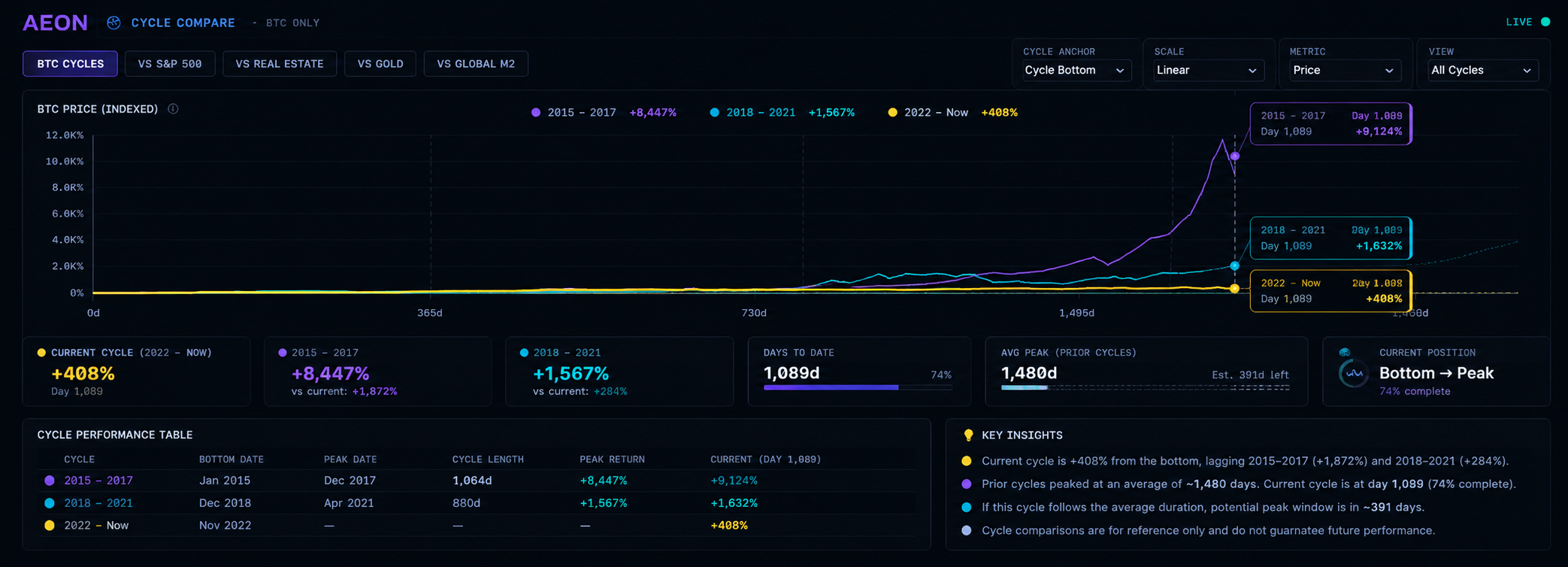This screenshot has height=567, width=1568.
Task: Click the Cycle Compare icon beside AEON
Action: point(114,23)
